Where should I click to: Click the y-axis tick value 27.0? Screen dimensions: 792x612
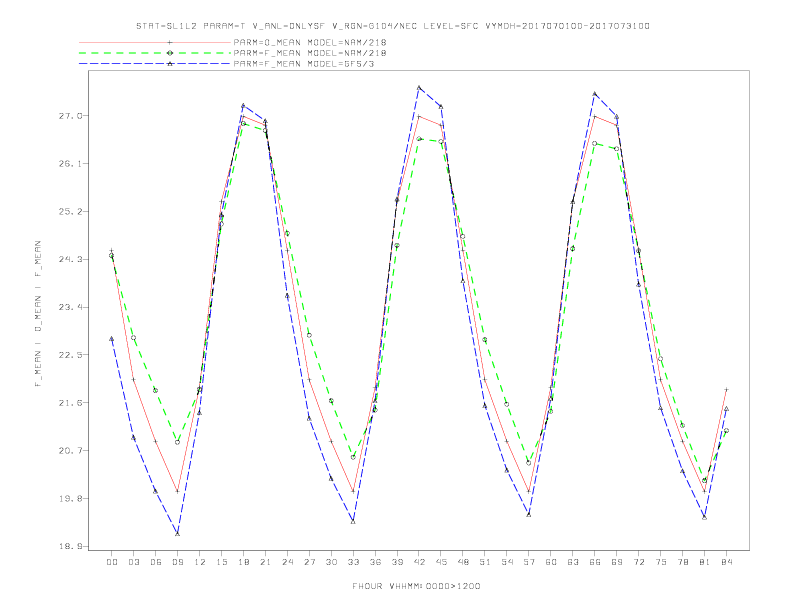tap(70, 116)
